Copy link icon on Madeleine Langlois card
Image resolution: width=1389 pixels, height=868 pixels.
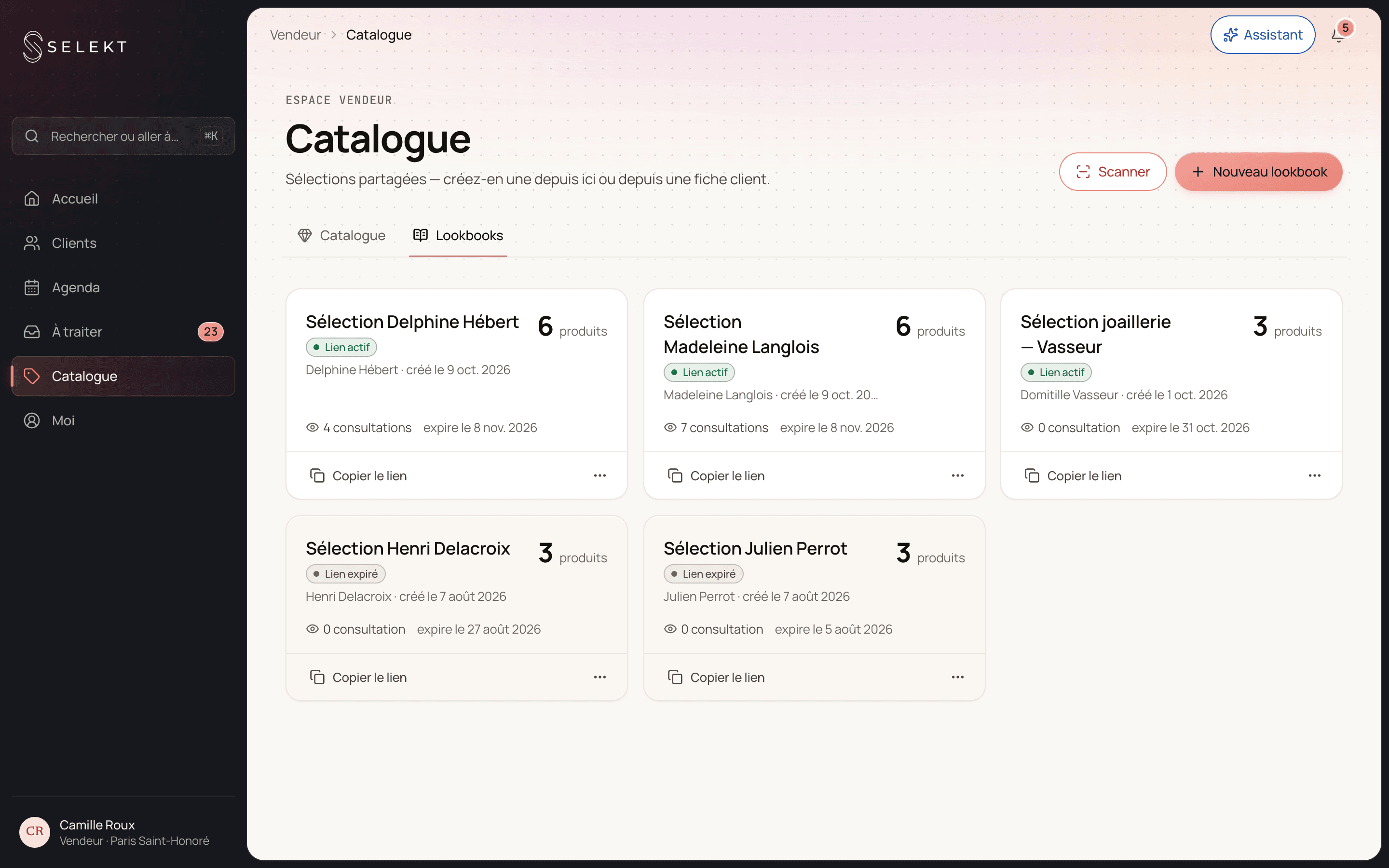click(675, 475)
